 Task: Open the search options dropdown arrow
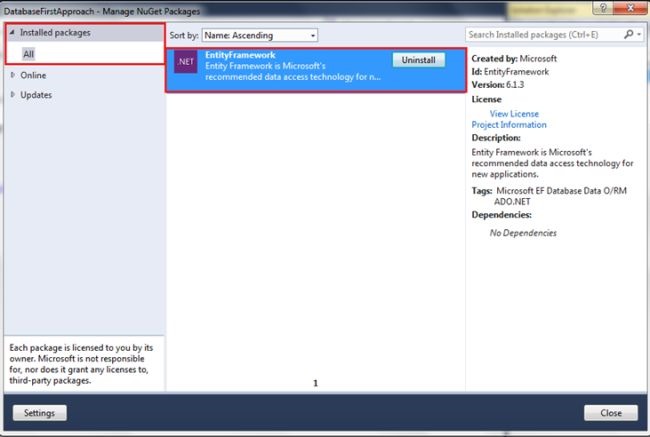click(x=639, y=35)
